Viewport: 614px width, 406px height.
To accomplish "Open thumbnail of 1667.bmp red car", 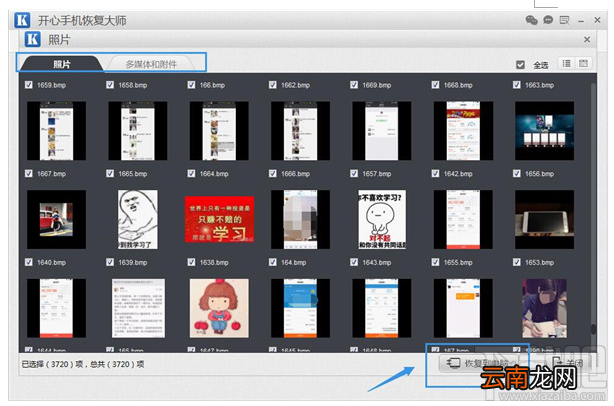I will click(56, 220).
